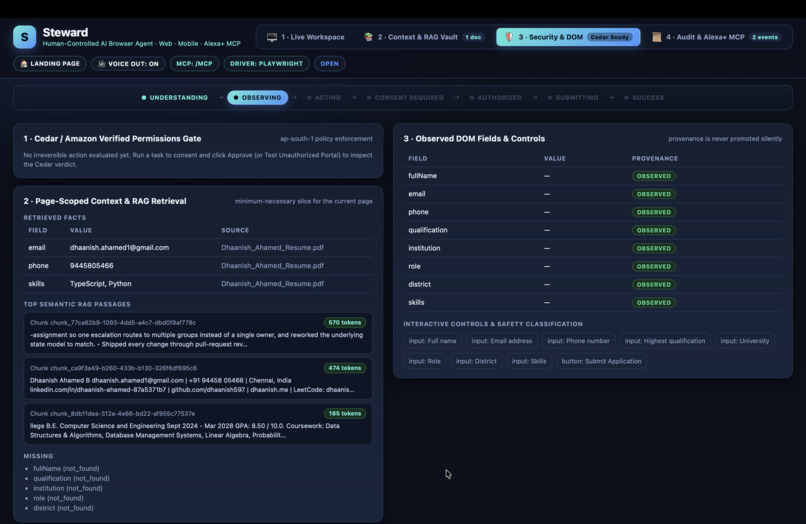
Task: Click the monitor icon in Live Workspace tab
Action: [272, 37]
